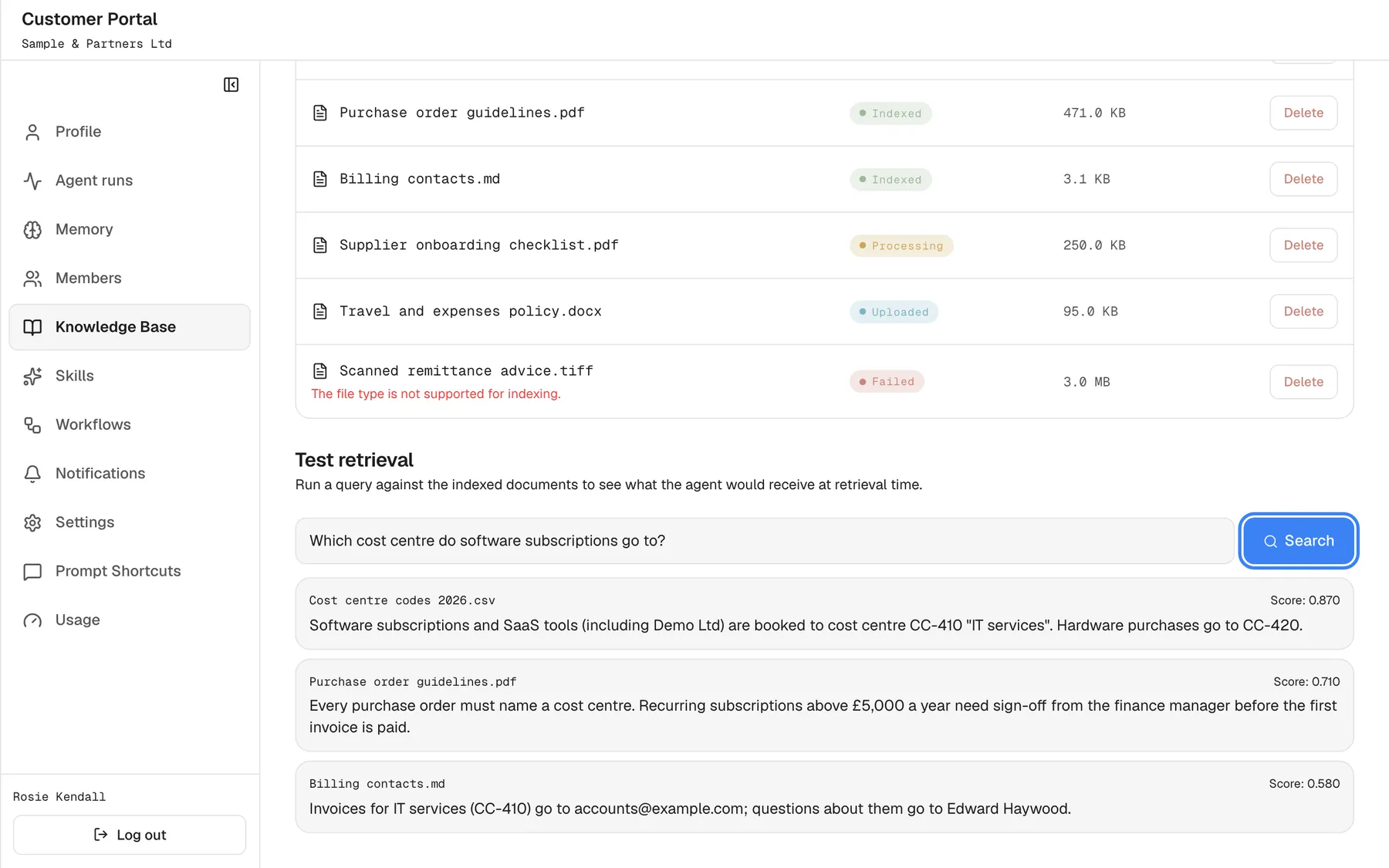This screenshot has width=1389, height=868.
Task: Collapse the sidebar with the panel icon
Action: 231,85
